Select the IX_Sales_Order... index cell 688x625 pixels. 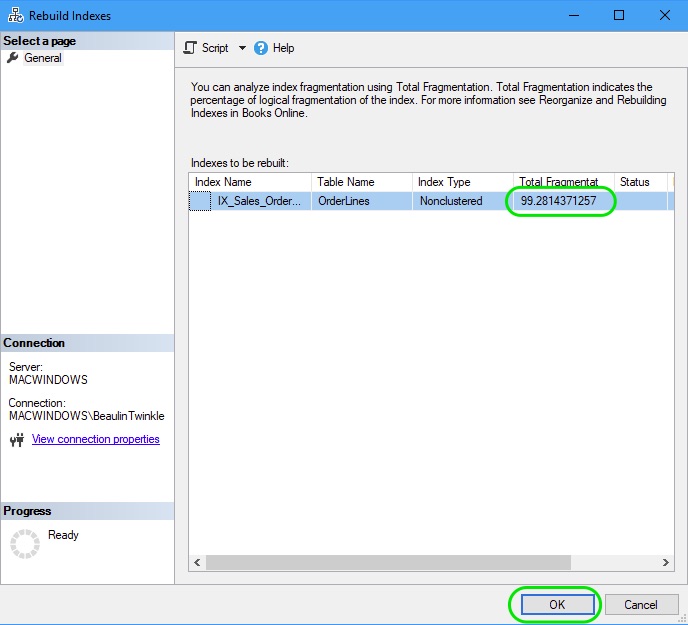tap(259, 201)
